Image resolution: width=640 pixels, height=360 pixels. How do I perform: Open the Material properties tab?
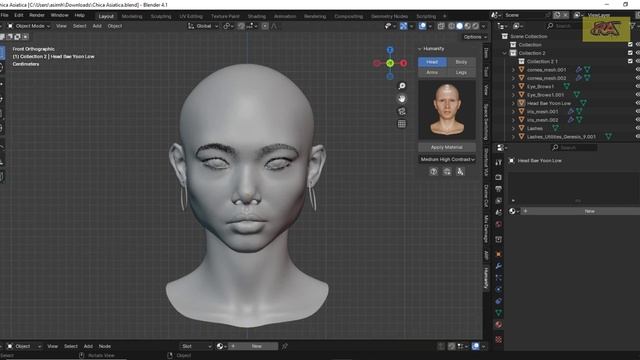(498, 324)
